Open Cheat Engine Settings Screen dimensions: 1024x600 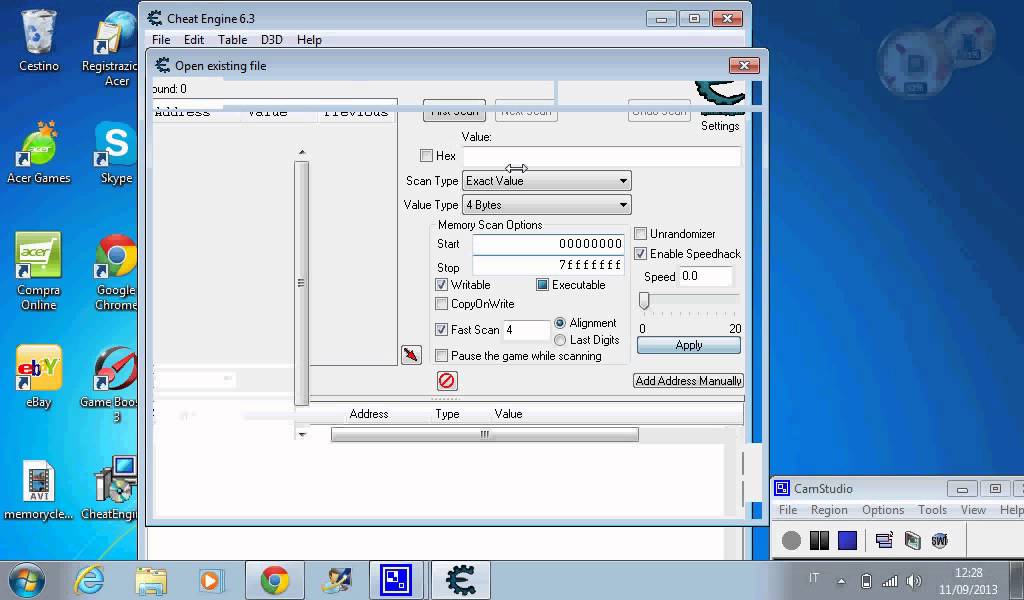coord(720,126)
